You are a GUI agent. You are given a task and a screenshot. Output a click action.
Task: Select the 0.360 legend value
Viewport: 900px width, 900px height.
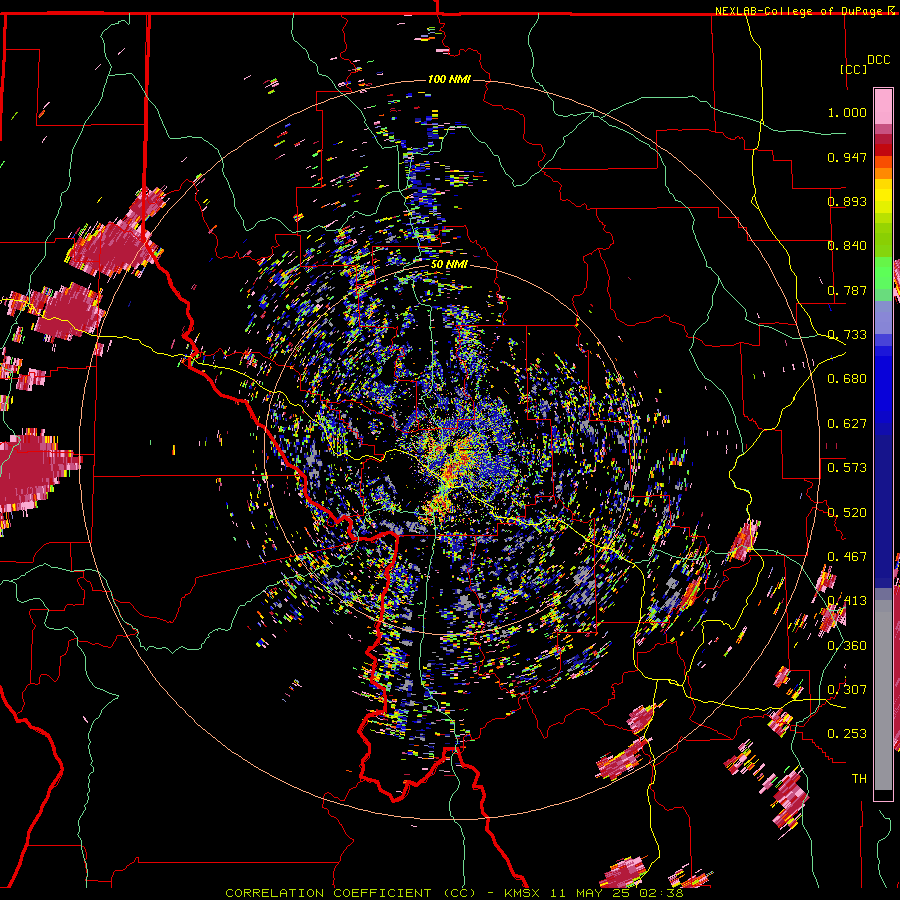[847, 646]
